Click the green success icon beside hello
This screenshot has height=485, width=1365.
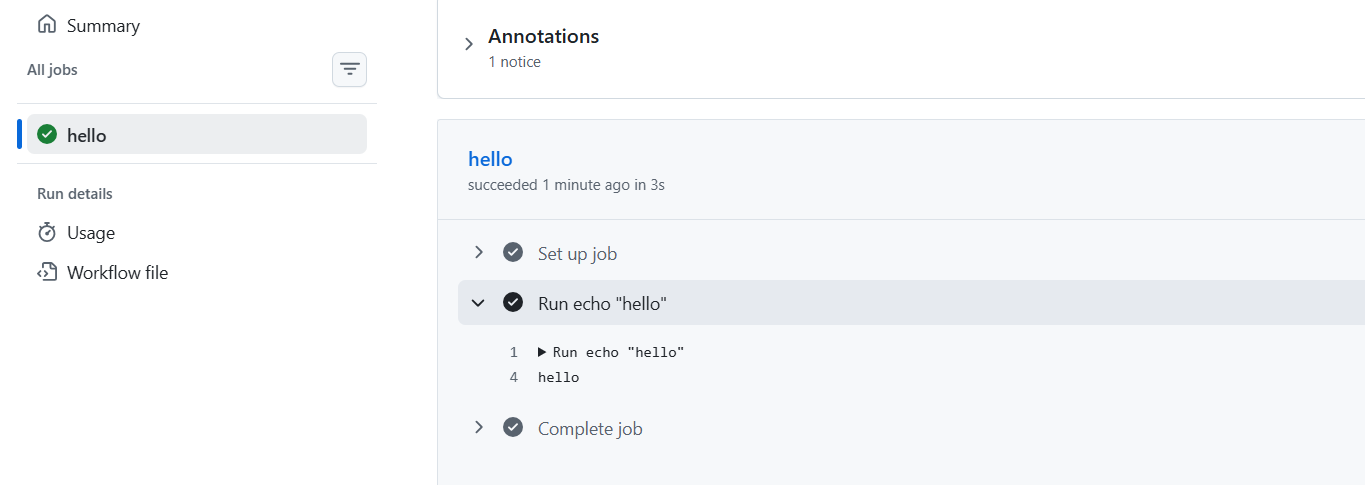[x=47, y=134]
